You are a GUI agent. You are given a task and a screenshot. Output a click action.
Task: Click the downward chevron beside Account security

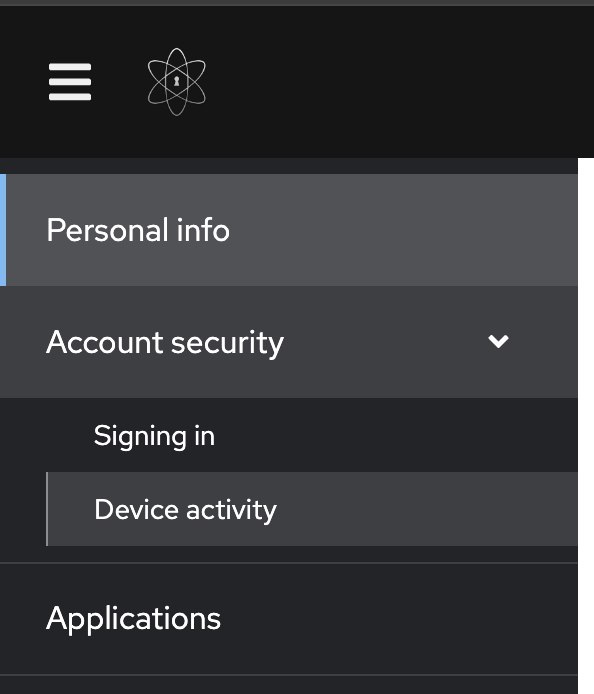[x=498, y=341]
